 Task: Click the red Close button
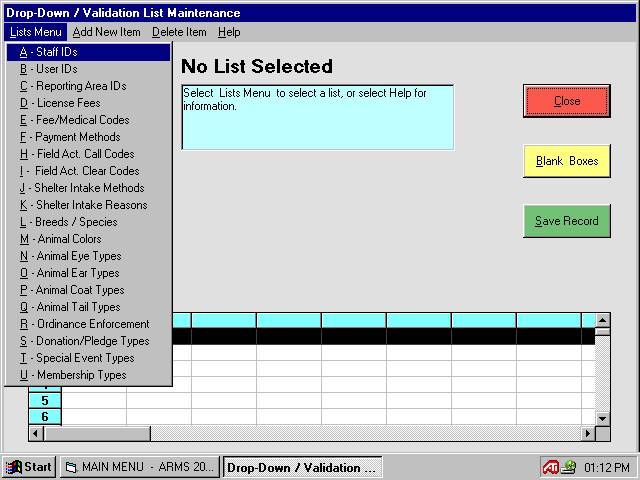tap(567, 101)
